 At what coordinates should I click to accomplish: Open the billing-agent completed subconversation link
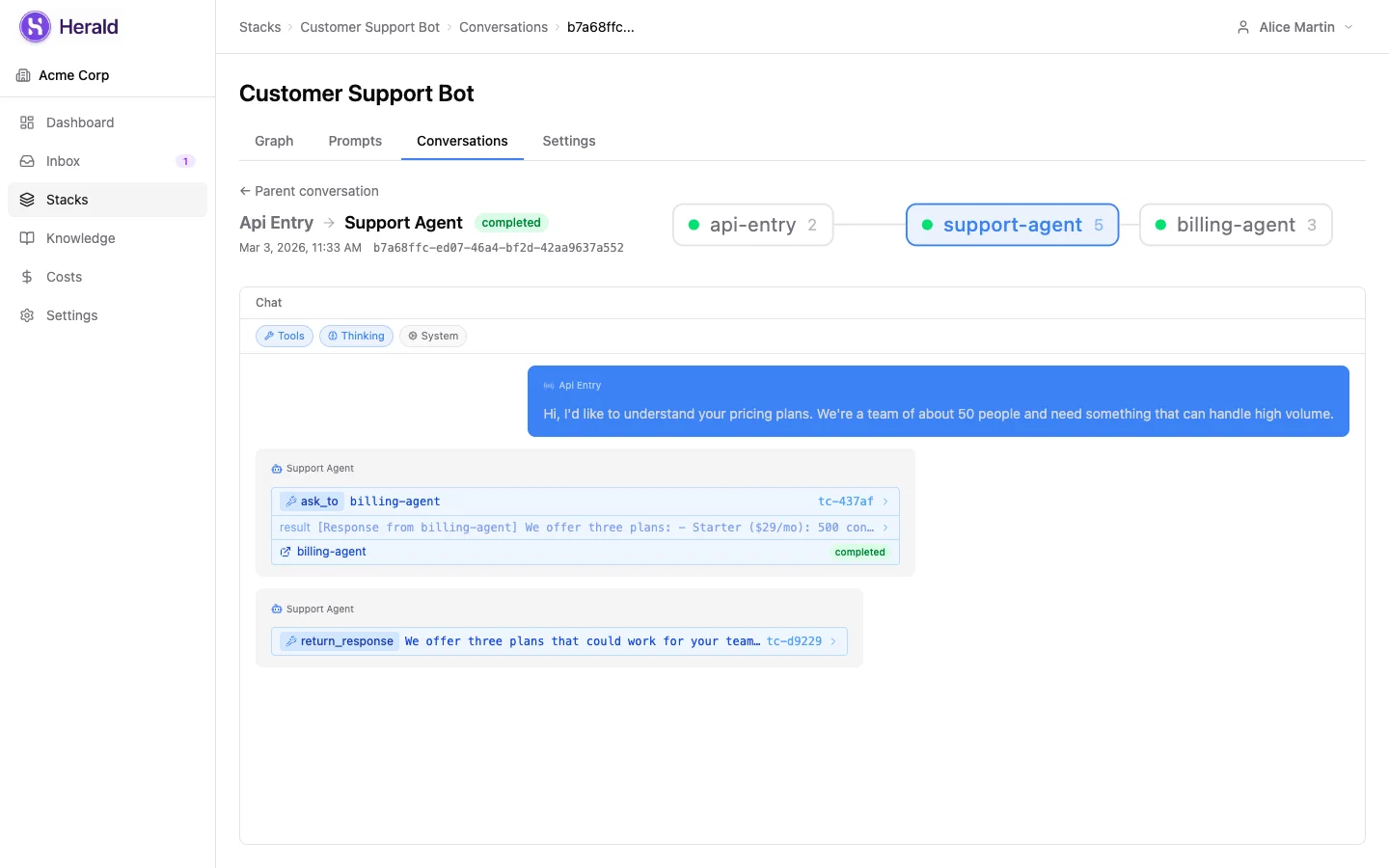[331, 551]
